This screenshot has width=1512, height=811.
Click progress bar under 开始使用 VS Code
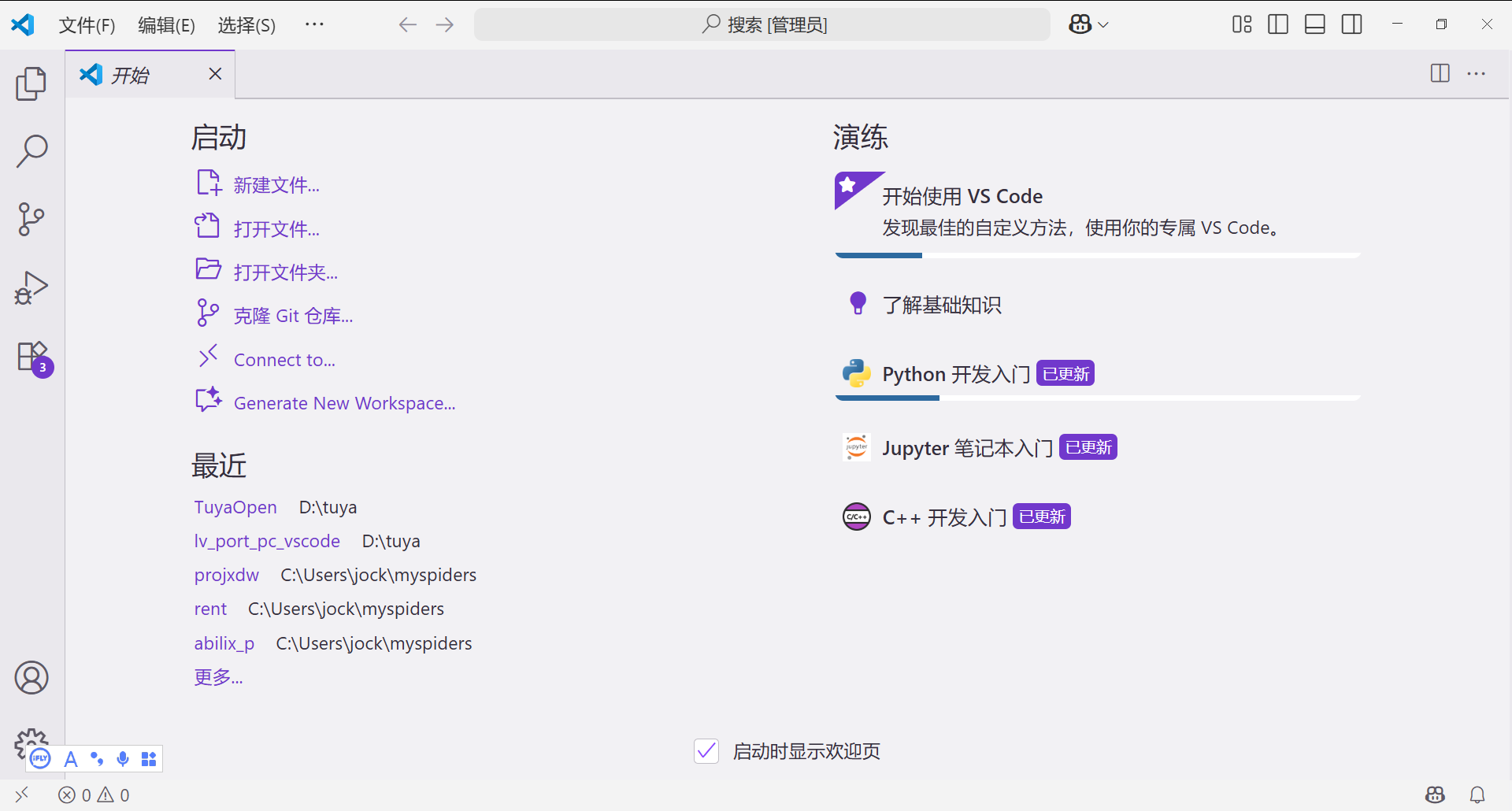coord(1098,255)
